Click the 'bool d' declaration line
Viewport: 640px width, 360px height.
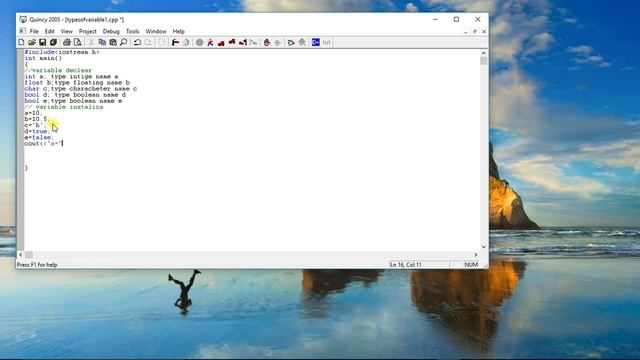tap(75, 95)
